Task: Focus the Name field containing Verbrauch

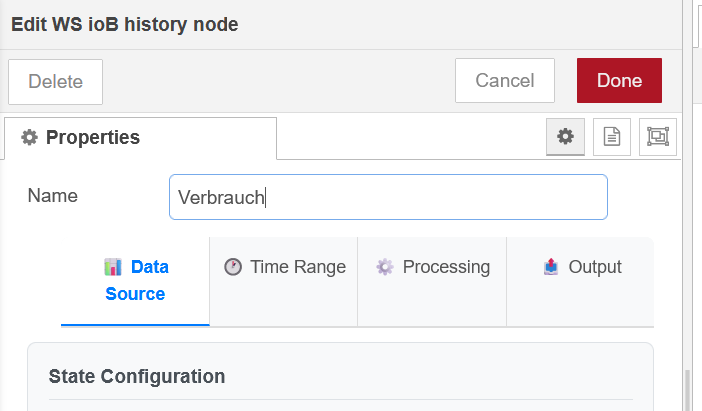Action: click(x=388, y=197)
